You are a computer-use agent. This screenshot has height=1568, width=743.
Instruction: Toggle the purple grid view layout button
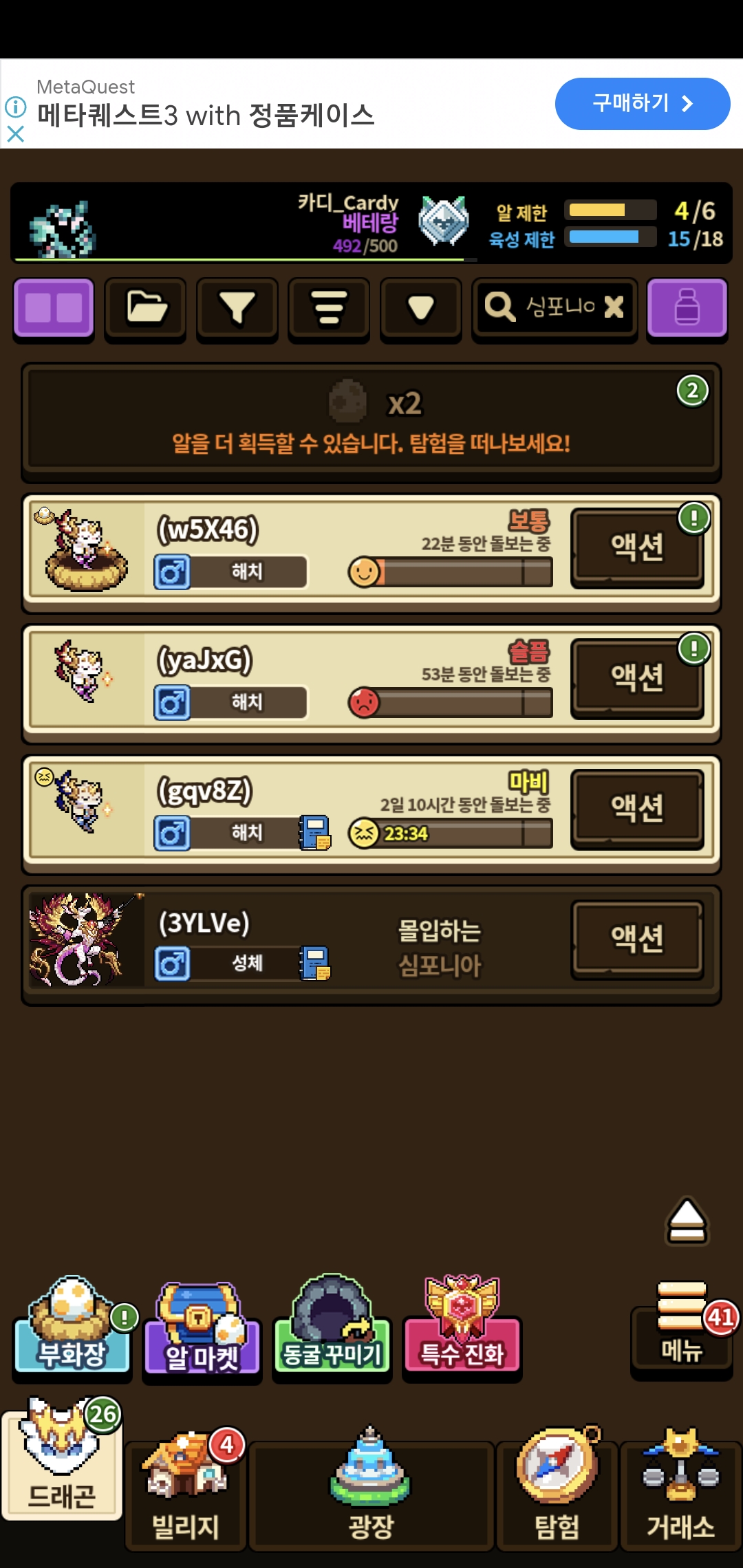pos(54,308)
